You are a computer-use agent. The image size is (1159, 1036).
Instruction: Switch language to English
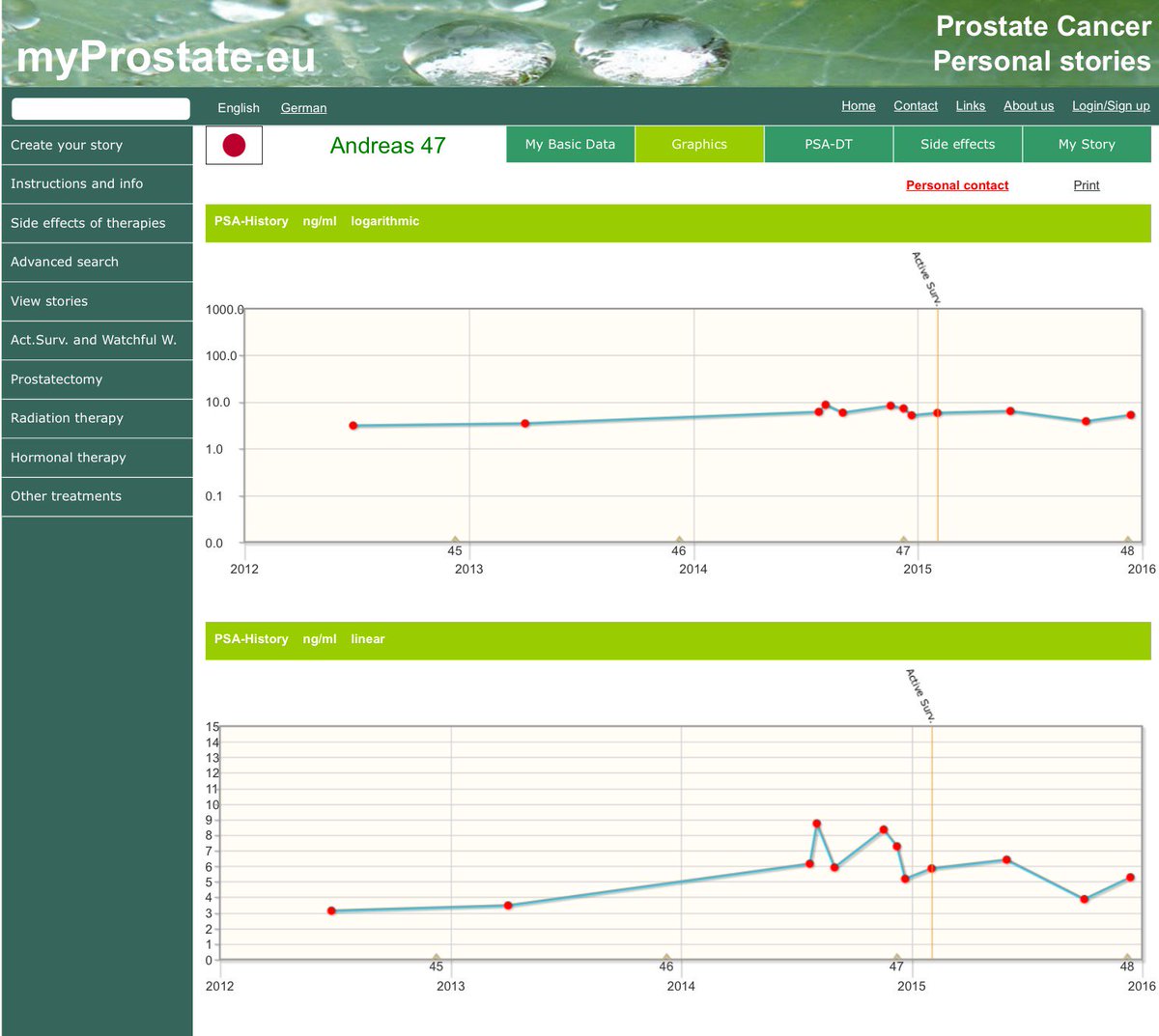click(x=239, y=108)
